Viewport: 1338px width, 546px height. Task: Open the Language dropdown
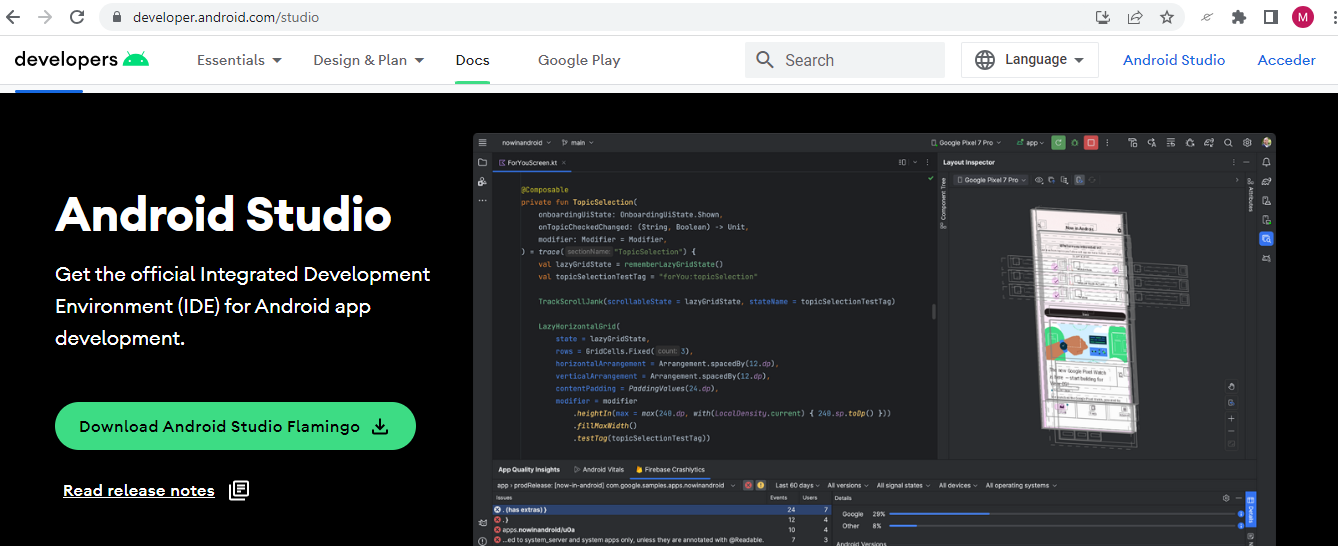[x=1030, y=60]
